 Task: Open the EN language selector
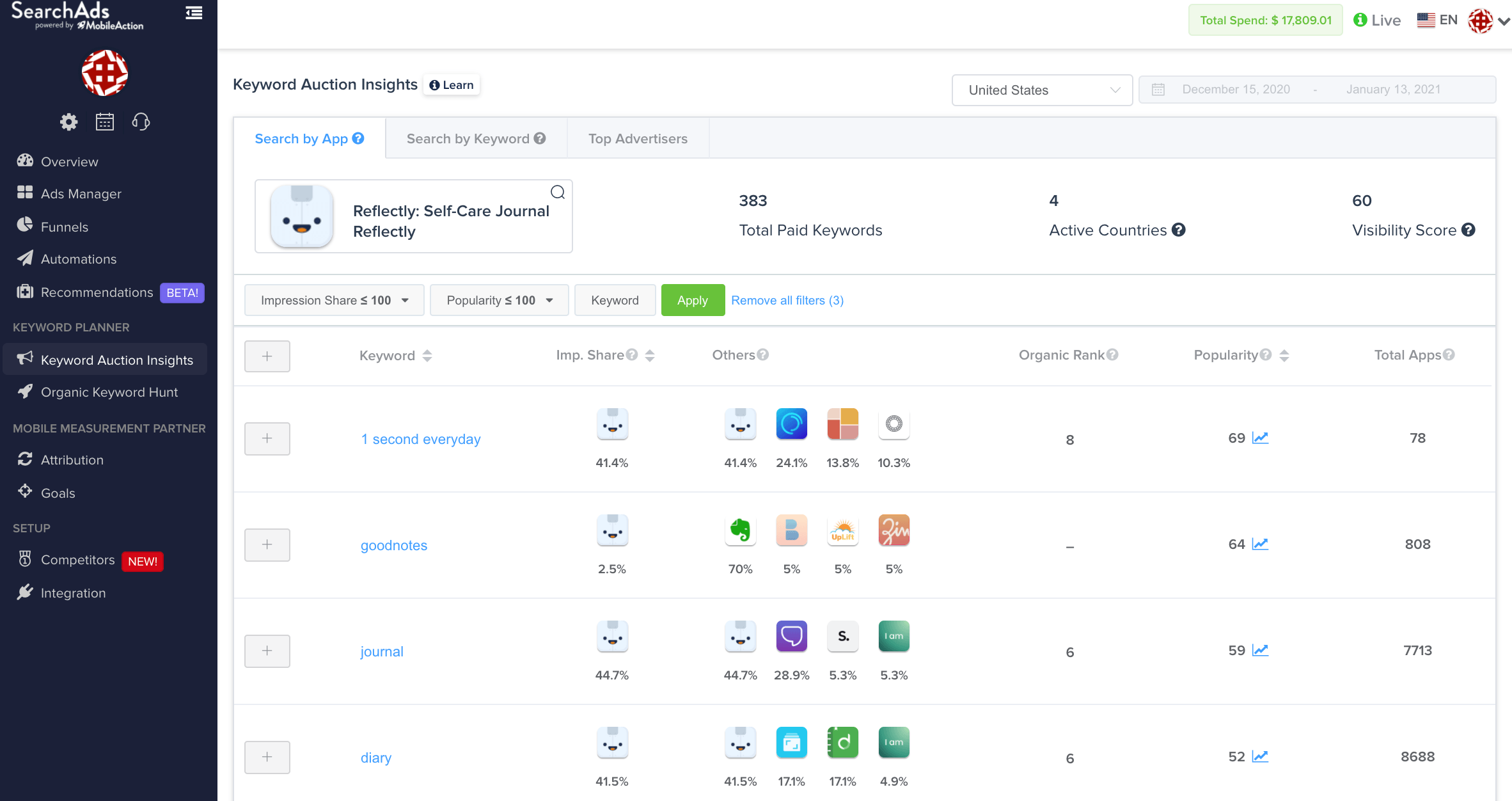[1437, 20]
